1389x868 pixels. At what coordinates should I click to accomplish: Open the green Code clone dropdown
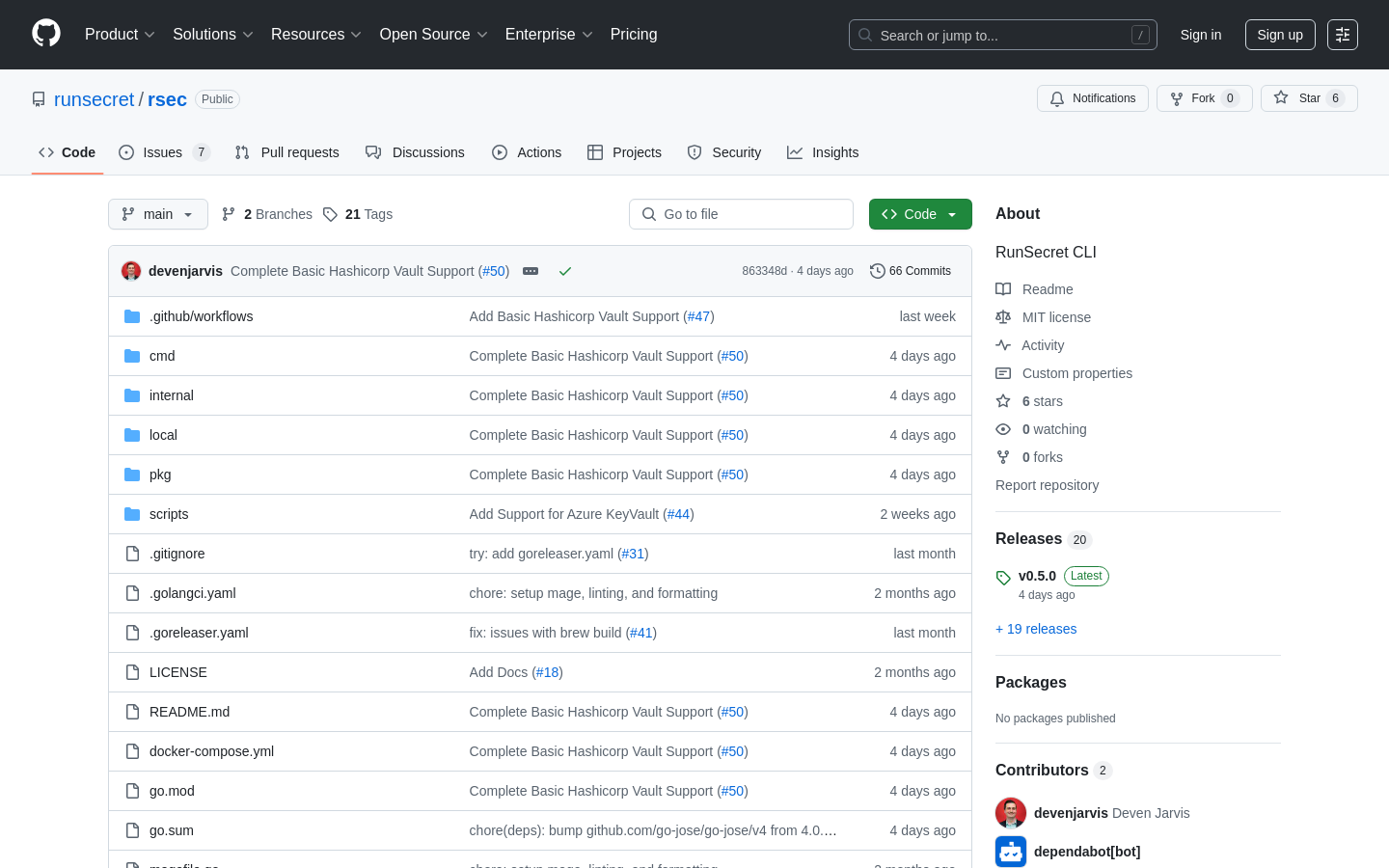[x=920, y=214]
